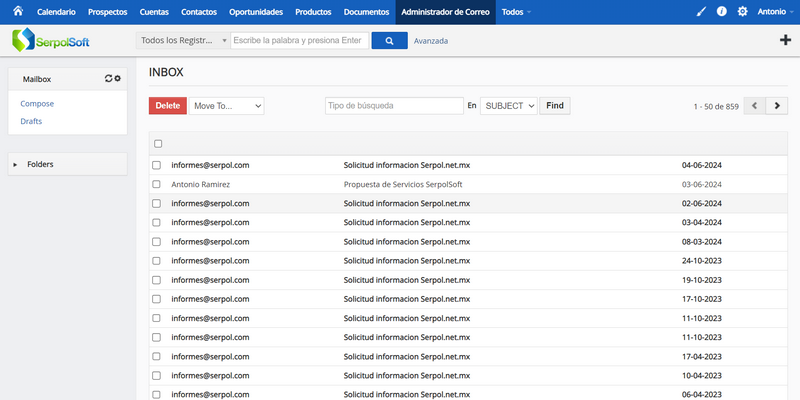Viewport: 800px width, 400px height.
Task: Open the theme paintbrush icon
Action: [702, 12]
